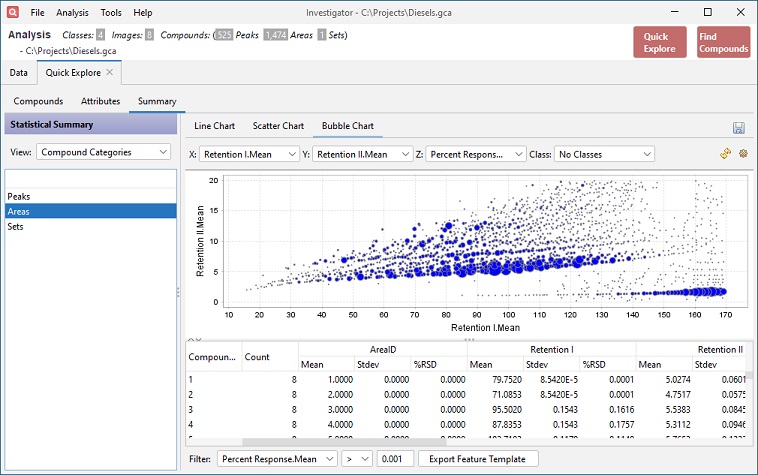Open the Tools menu
Viewport: 758px width, 475px height.
111,13
